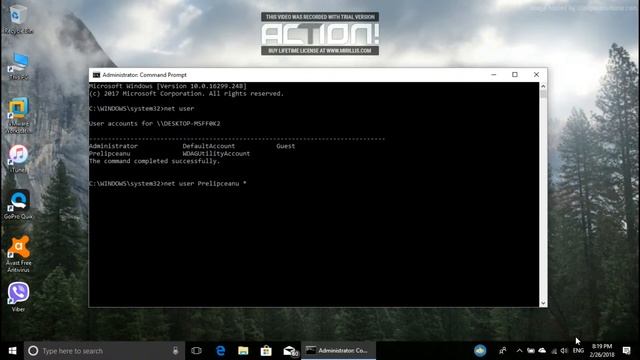
Task: Select the Avast Free Antivirus shortcut
Action: point(18,254)
